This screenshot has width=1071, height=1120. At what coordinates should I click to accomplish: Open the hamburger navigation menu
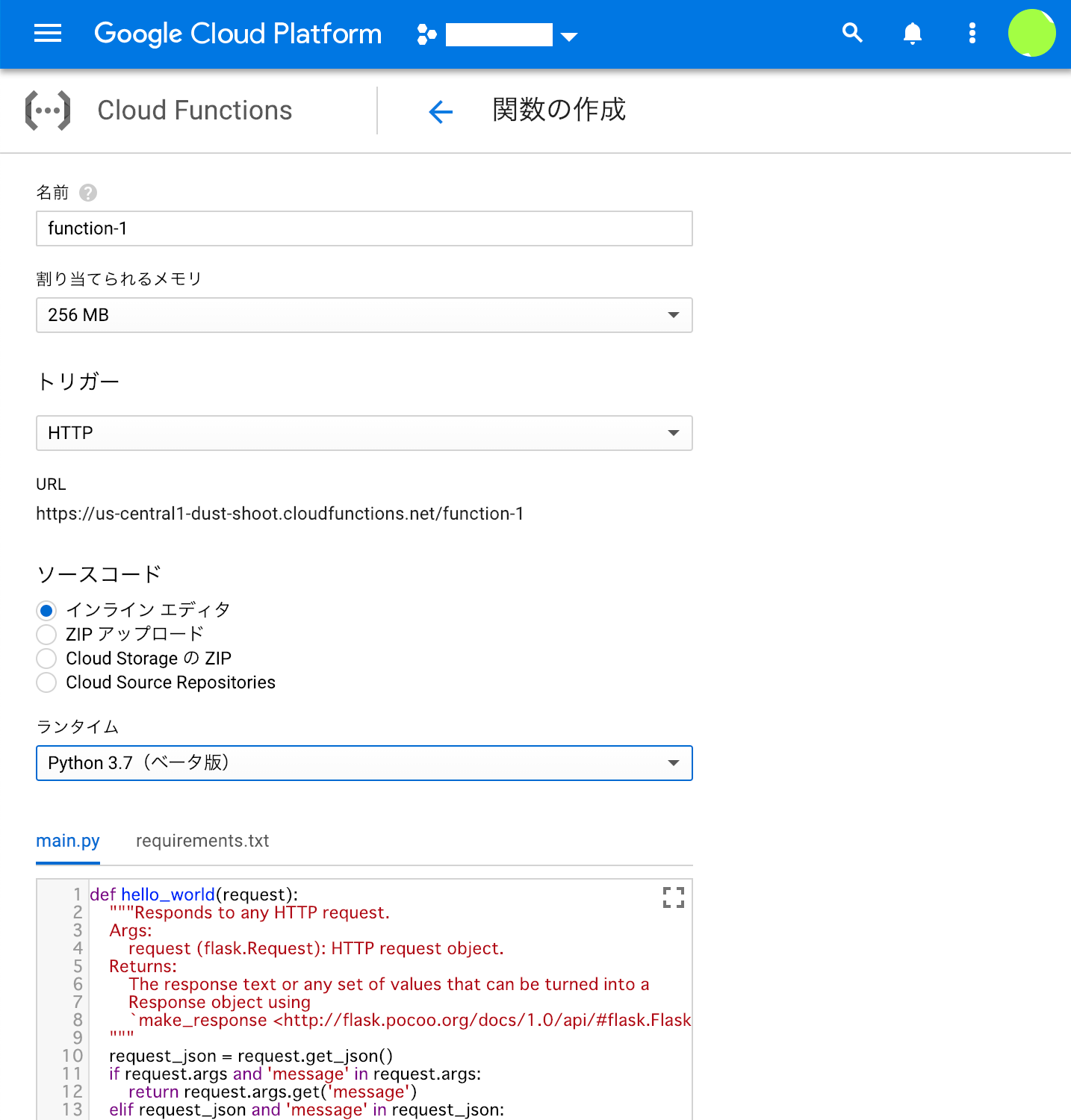[48, 34]
